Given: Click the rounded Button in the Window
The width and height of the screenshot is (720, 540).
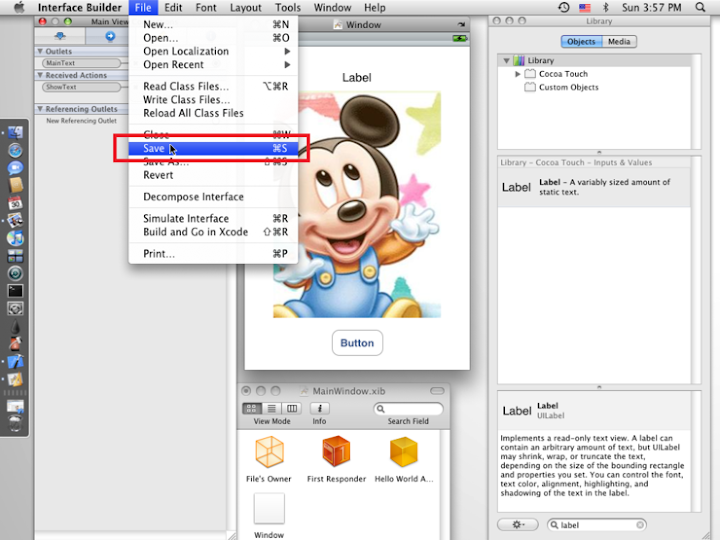Looking at the screenshot, I should tap(357, 343).
